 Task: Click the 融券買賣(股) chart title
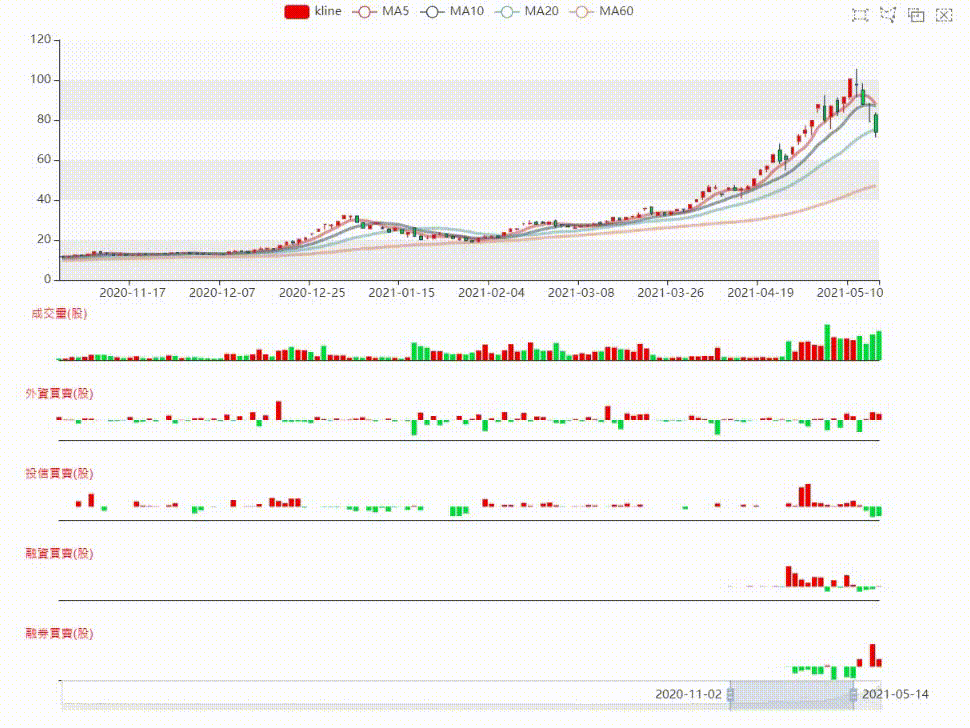(x=59, y=633)
